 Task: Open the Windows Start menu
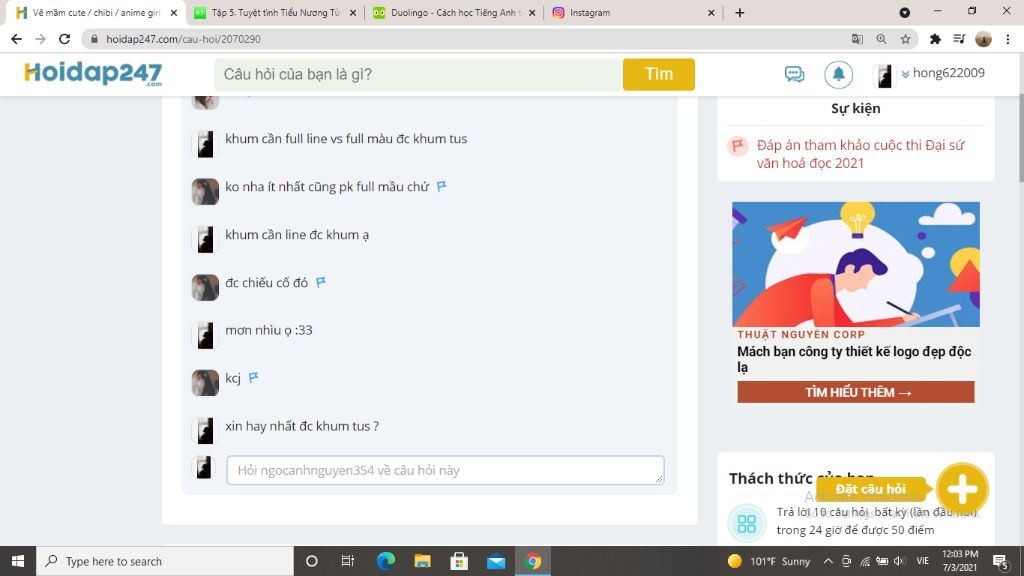point(18,561)
